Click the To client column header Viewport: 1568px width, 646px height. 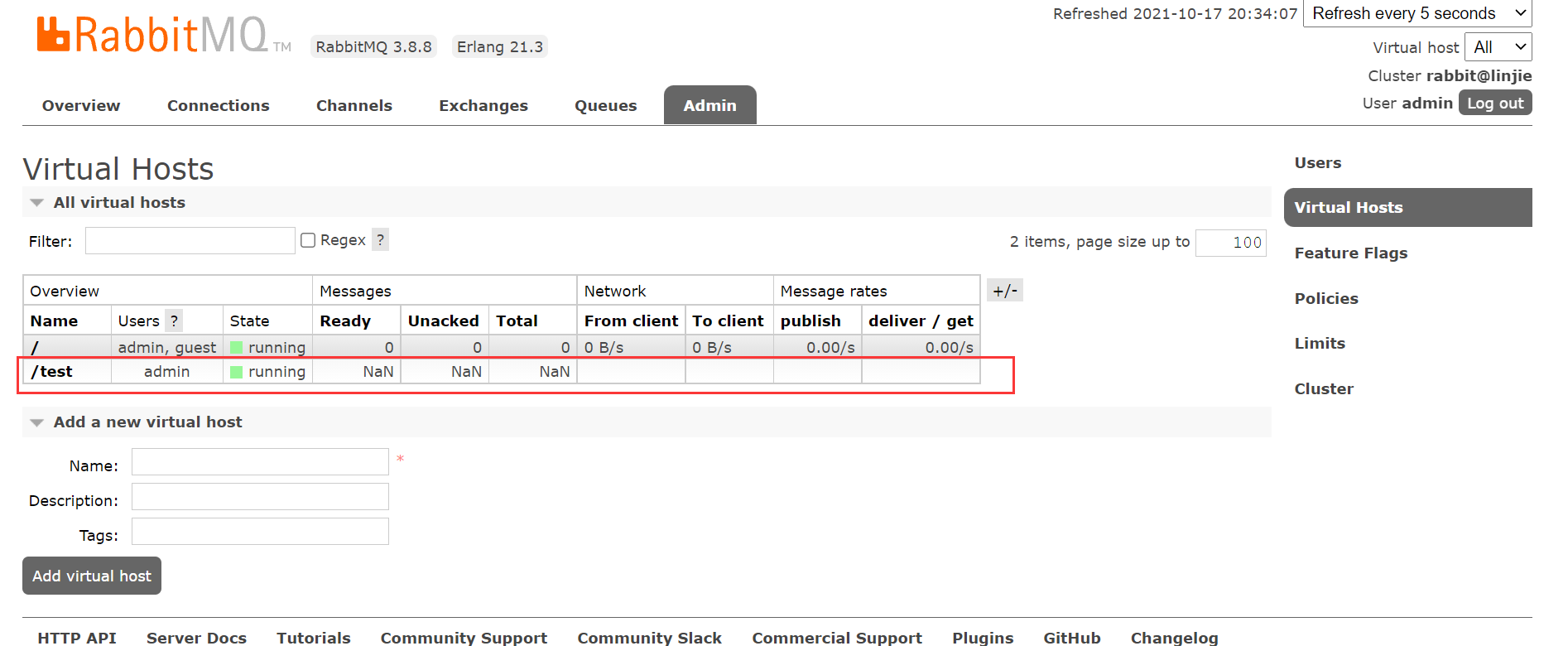point(728,321)
